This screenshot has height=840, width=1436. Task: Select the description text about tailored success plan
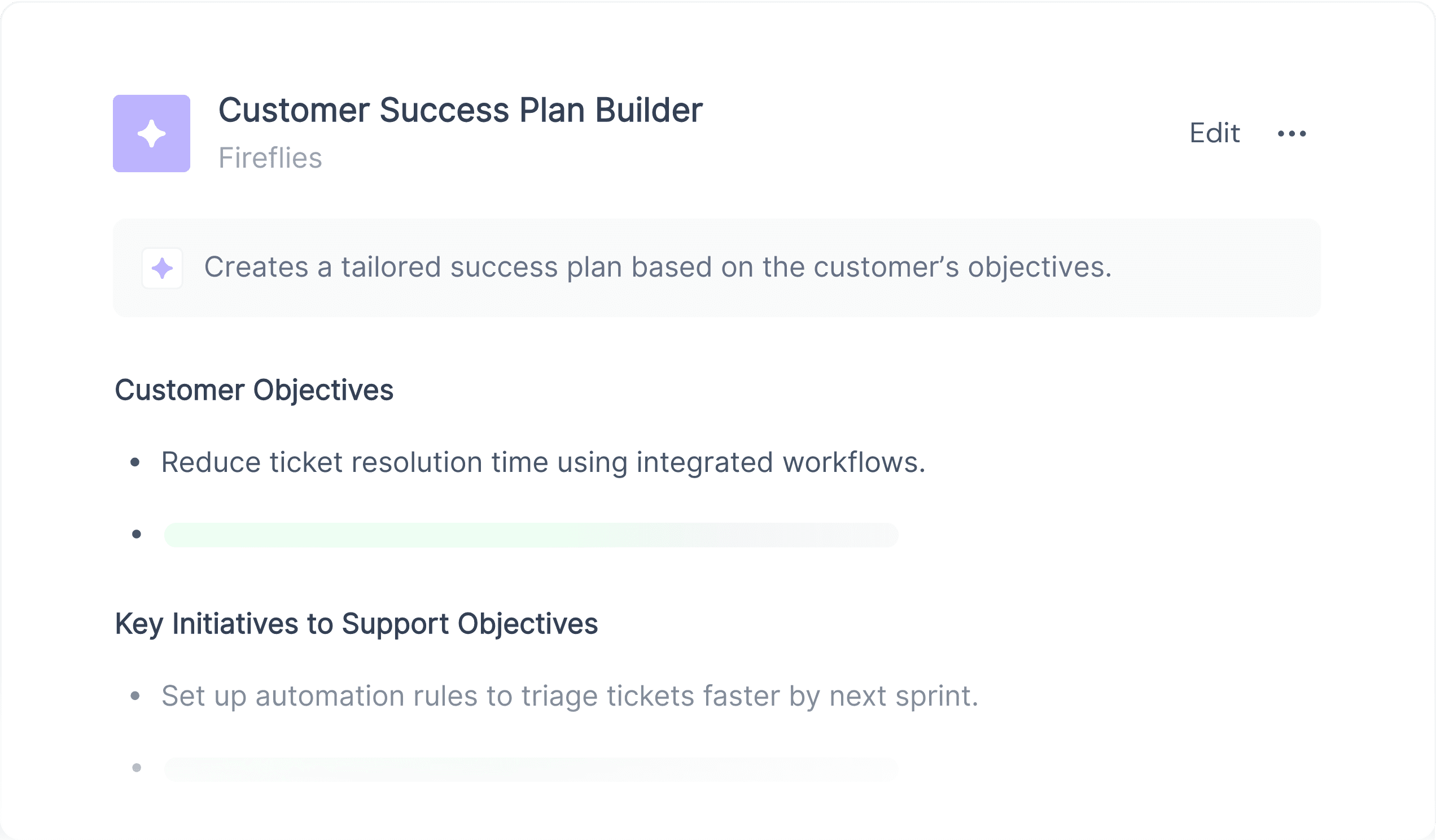coord(658,267)
